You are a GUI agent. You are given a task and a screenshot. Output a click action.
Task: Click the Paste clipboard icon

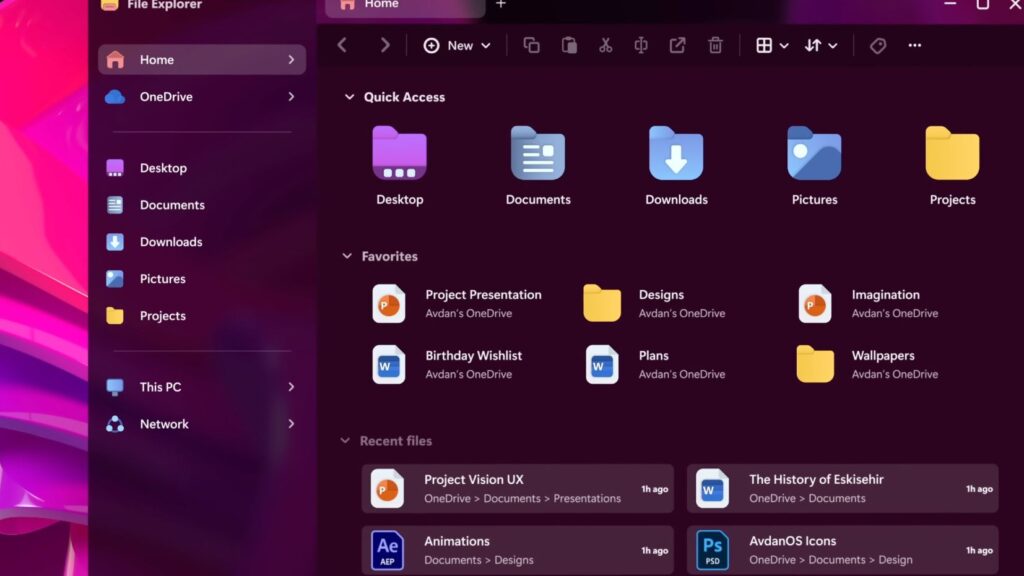[569, 45]
